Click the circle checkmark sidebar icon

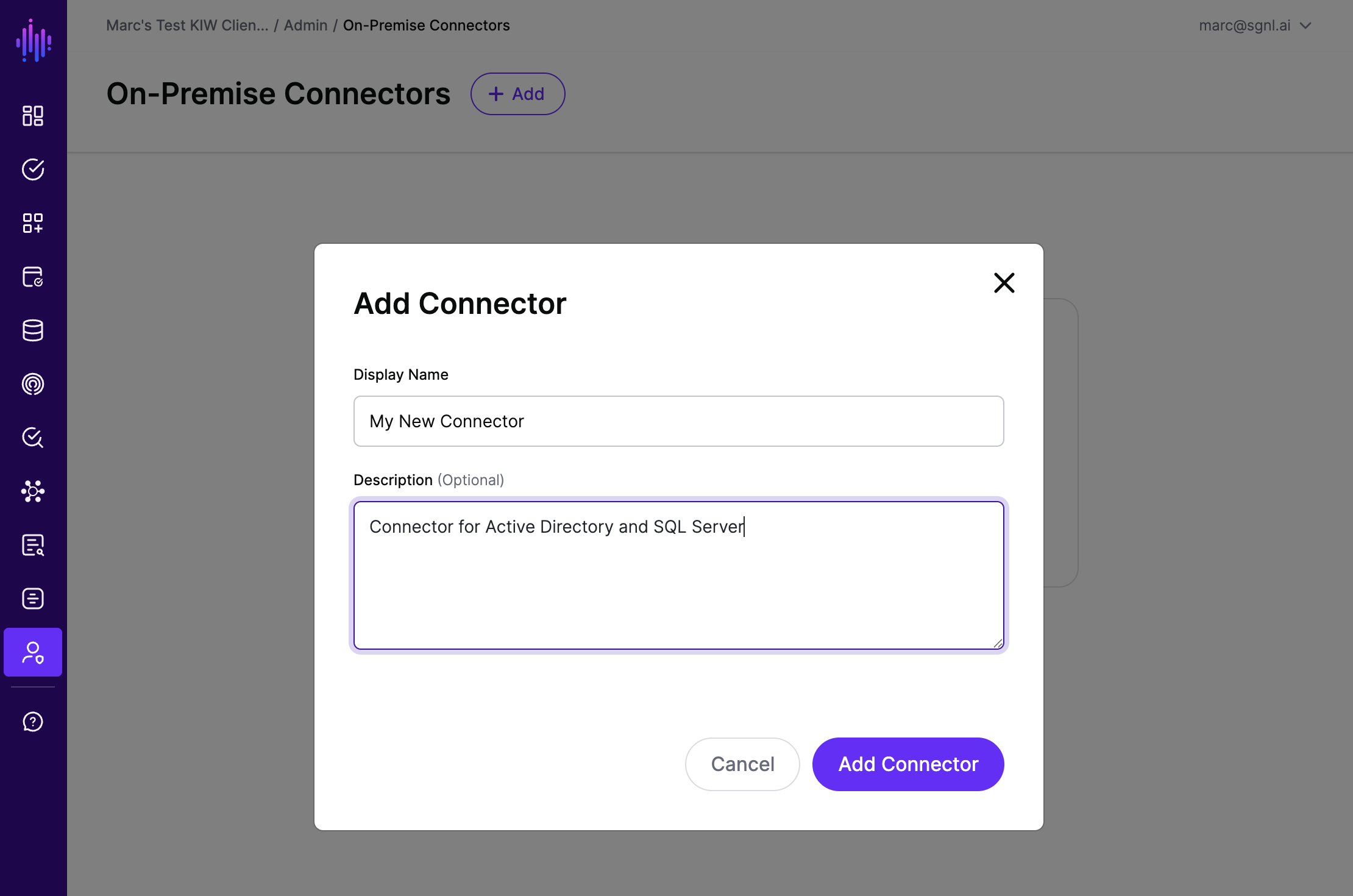tap(33, 169)
